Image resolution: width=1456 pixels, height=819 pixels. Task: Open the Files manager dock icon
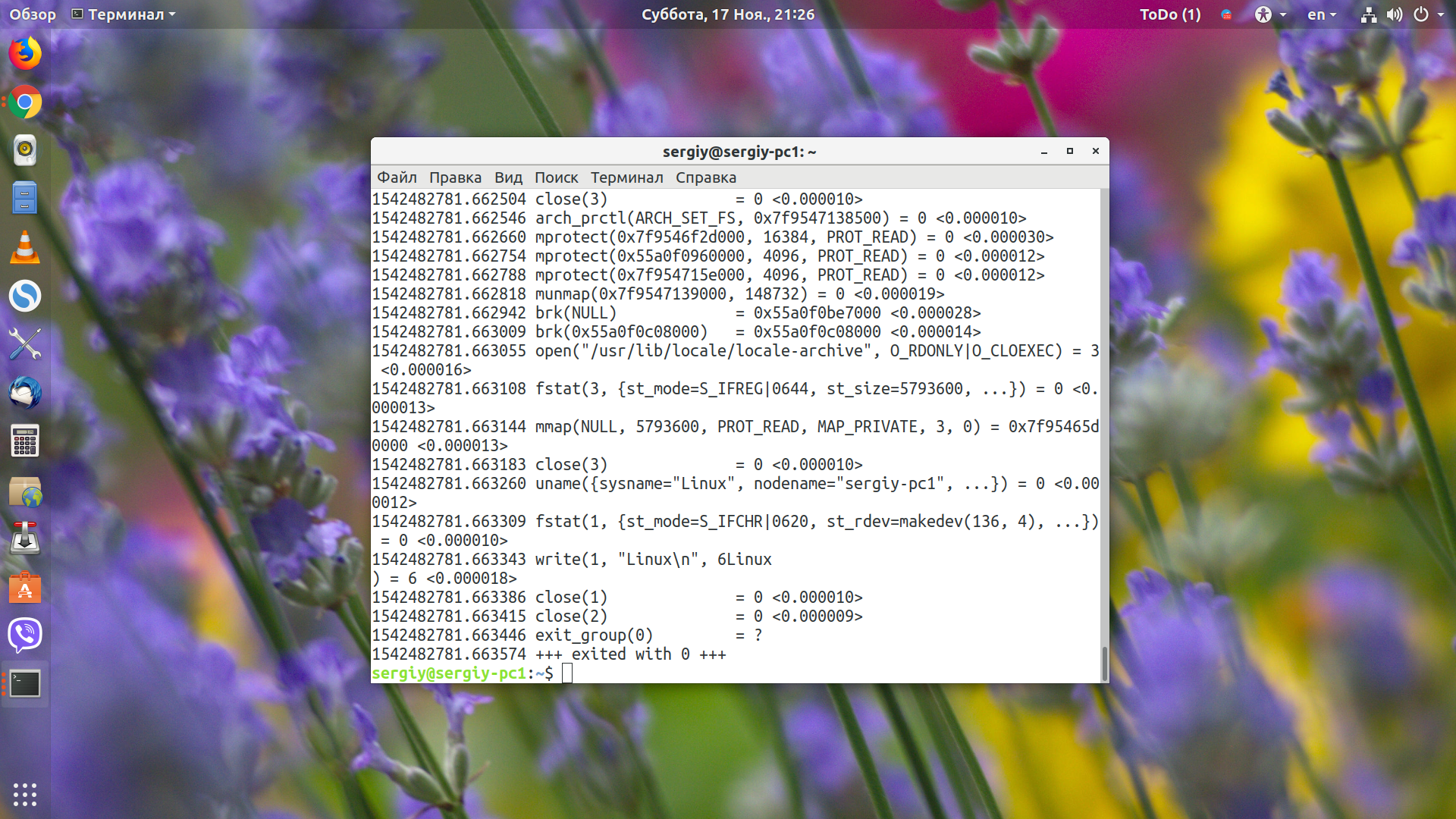click(x=25, y=199)
